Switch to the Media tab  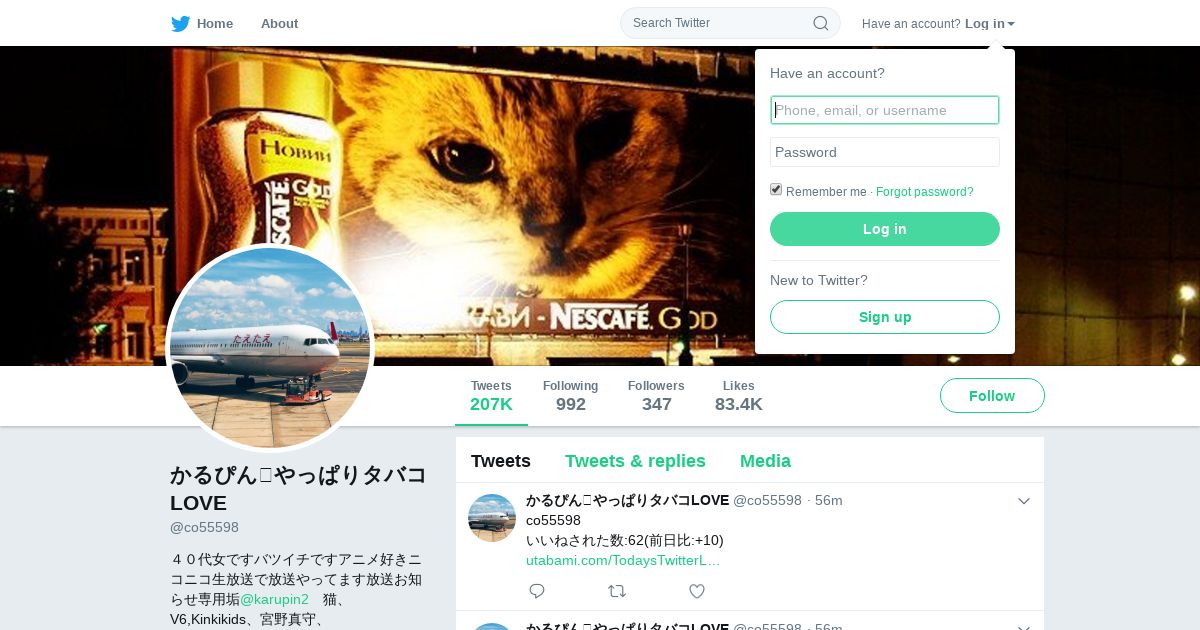click(x=765, y=461)
